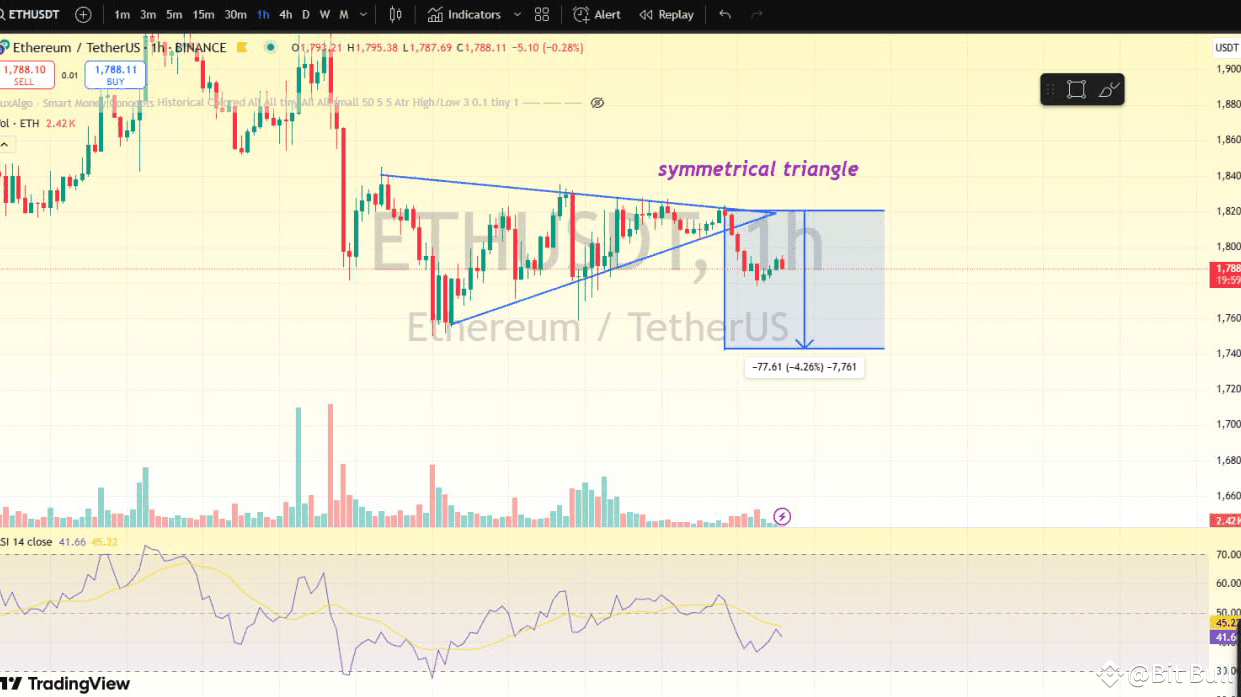Switch to the 4h timeframe
Screen dimensions: 1241x697
pos(284,14)
